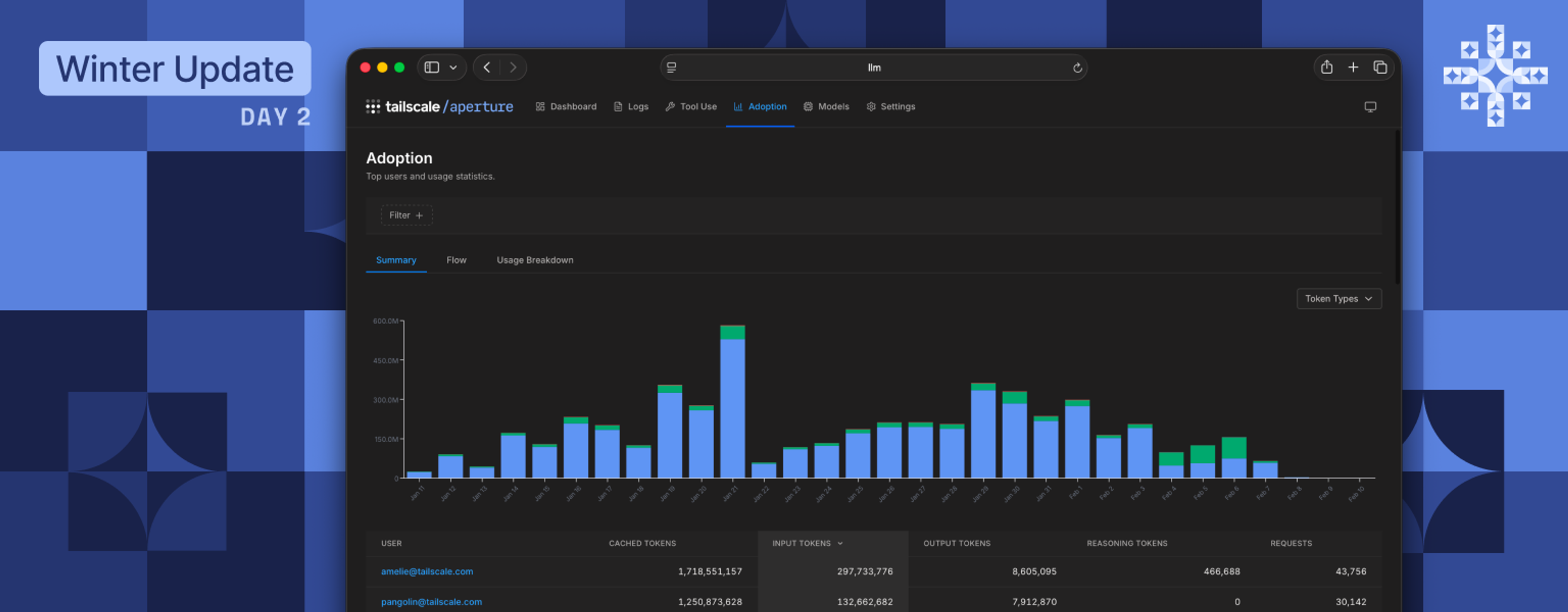Click the browser back arrow
Viewport: 1568px width, 612px height.
[x=486, y=68]
